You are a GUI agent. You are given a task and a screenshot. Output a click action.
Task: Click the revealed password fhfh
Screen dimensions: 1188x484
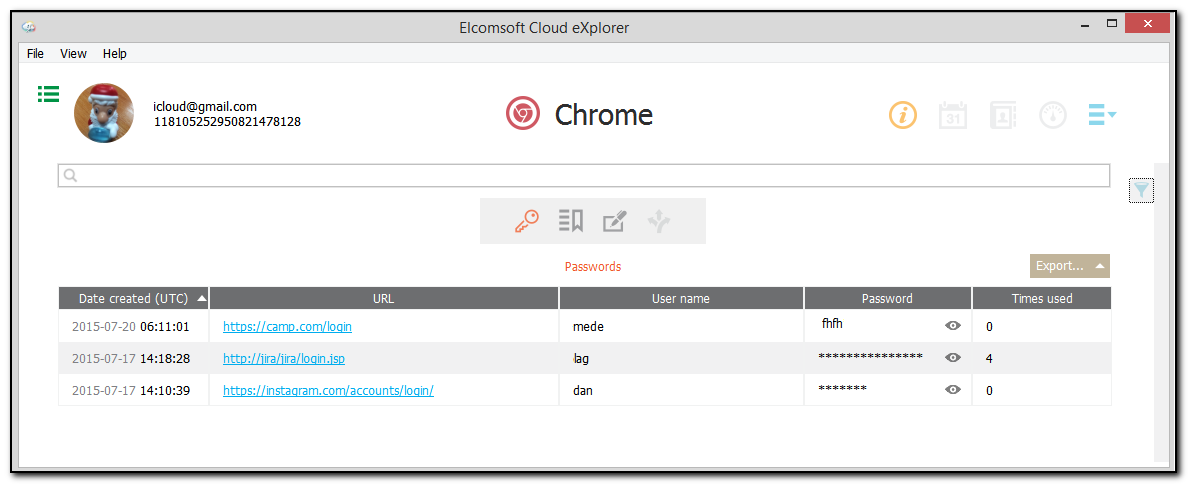[833, 323]
